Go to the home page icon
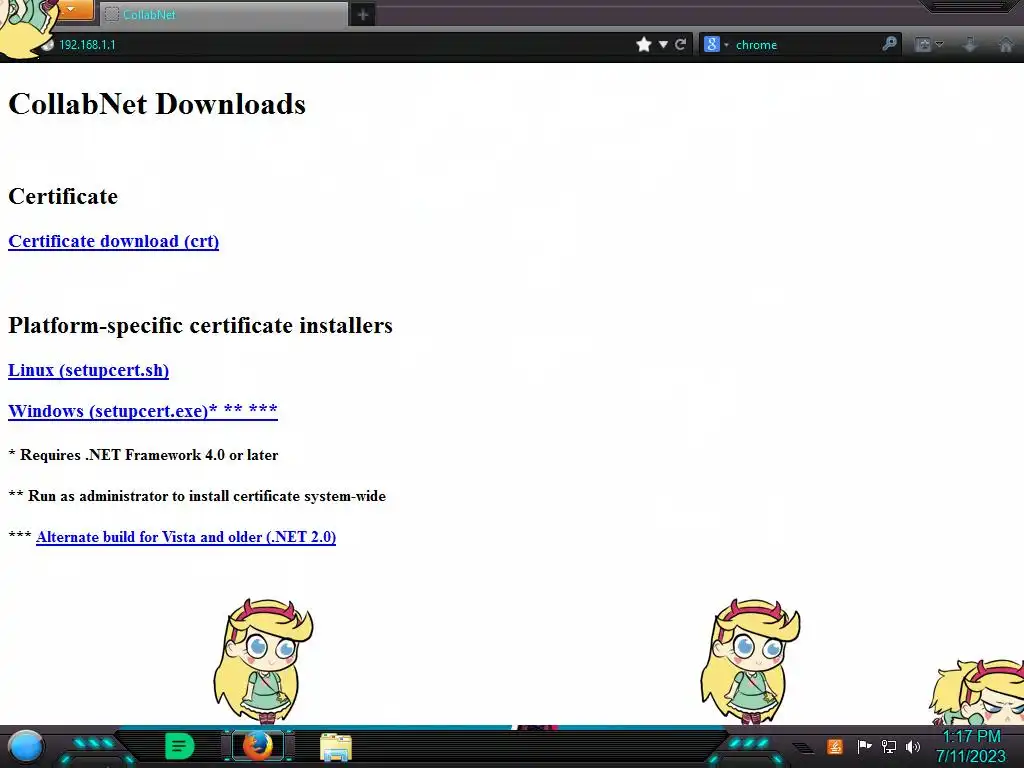Viewport: 1024px width, 768px height. [1006, 44]
